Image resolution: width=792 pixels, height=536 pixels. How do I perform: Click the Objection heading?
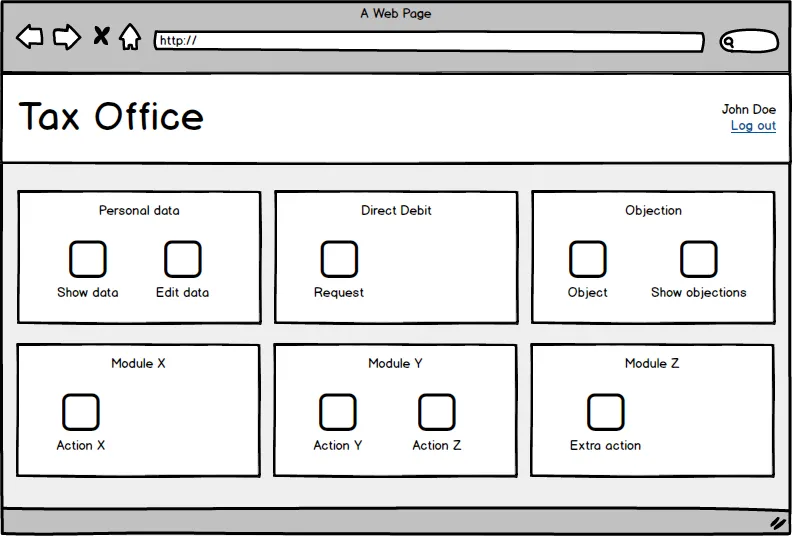tap(654, 211)
